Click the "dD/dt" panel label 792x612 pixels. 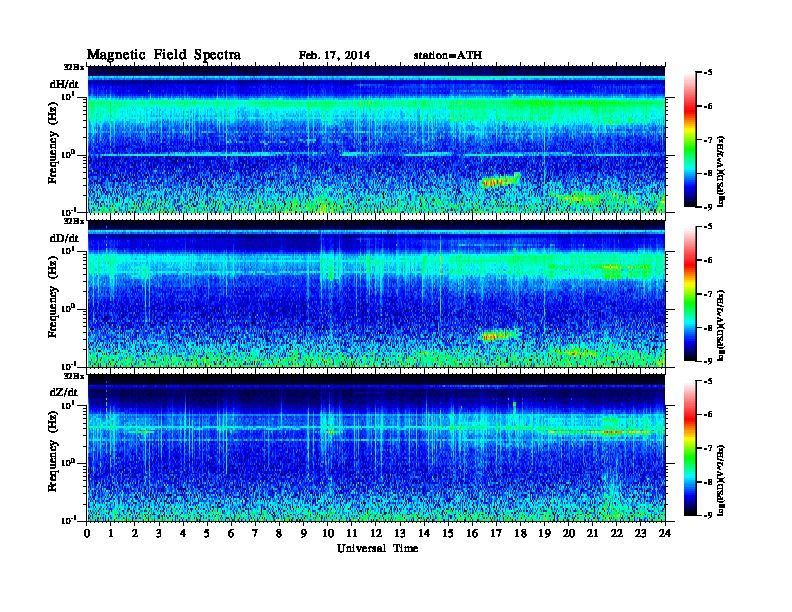pyautogui.click(x=64, y=238)
